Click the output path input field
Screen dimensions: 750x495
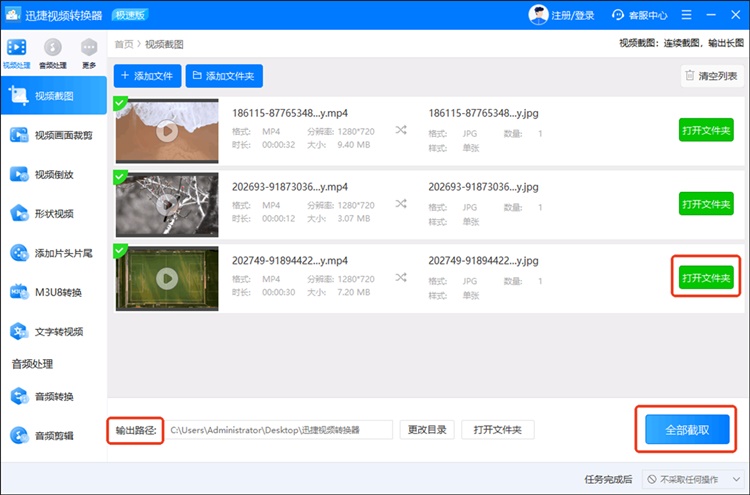pos(279,429)
